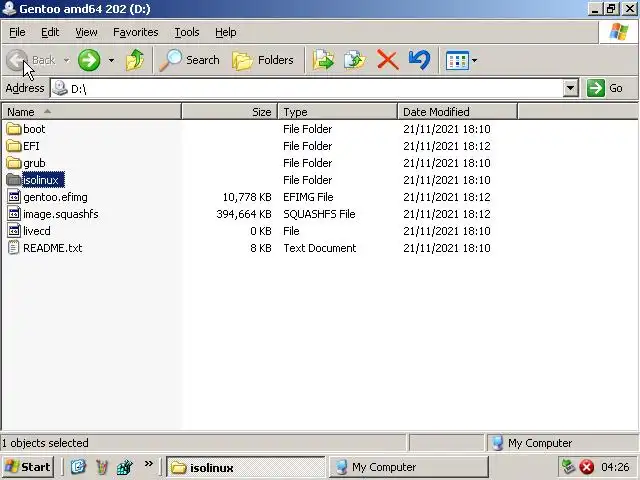Select the gentoo.efimg file icon
The image size is (640, 480).
pyautogui.click(x=14, y=197)
